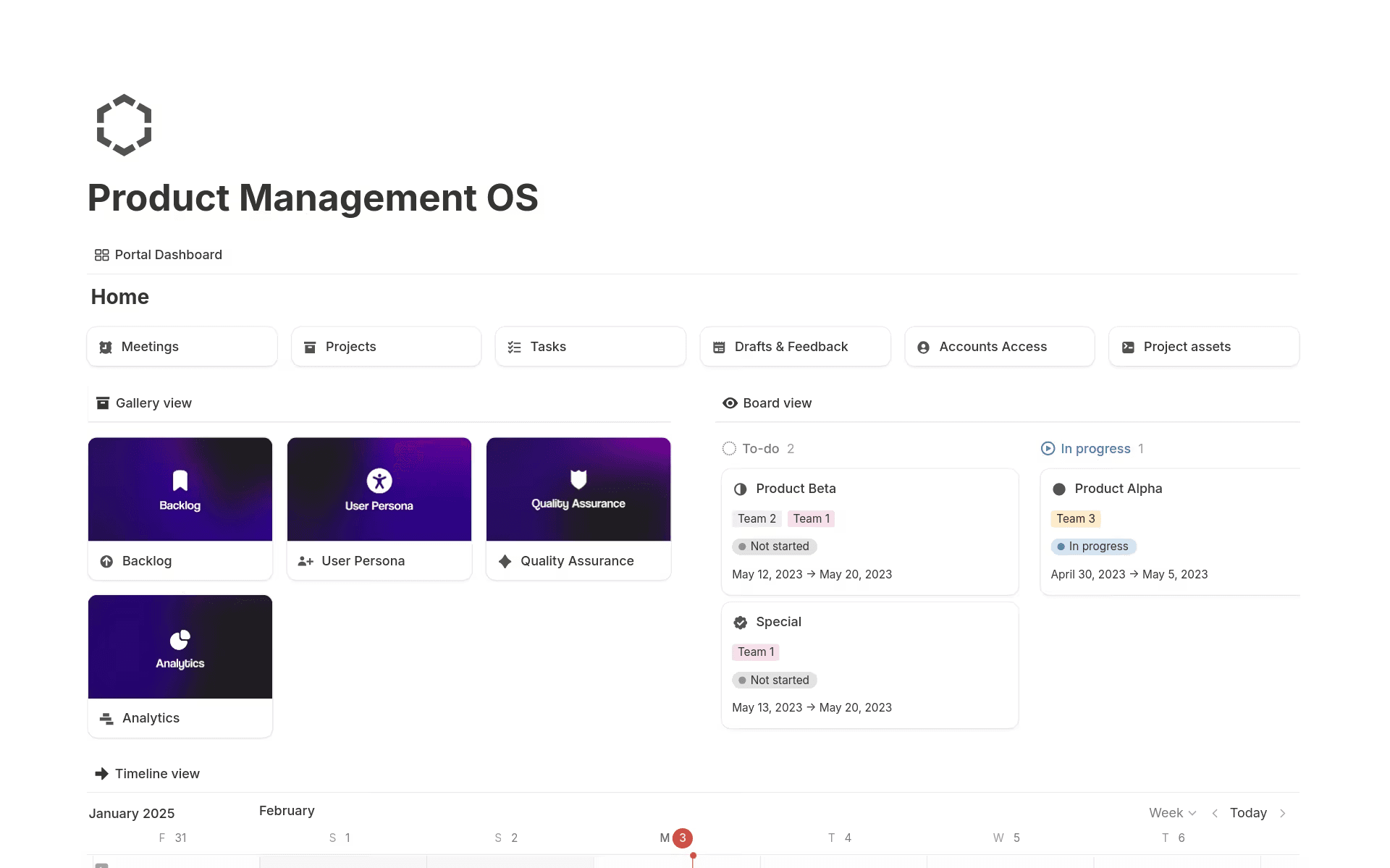The width and height of the screenshot is (1390, 868).
Task: Click the video camera icon on Meetings card
Action: pos(105,347)
